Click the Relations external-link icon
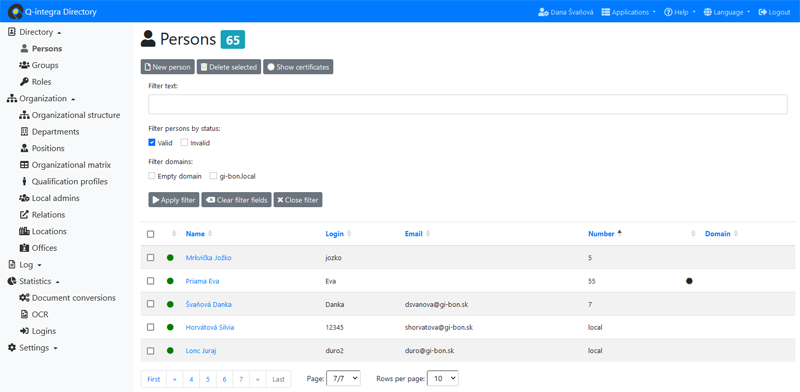The image size is (800, 392). (x=24, y=215)
